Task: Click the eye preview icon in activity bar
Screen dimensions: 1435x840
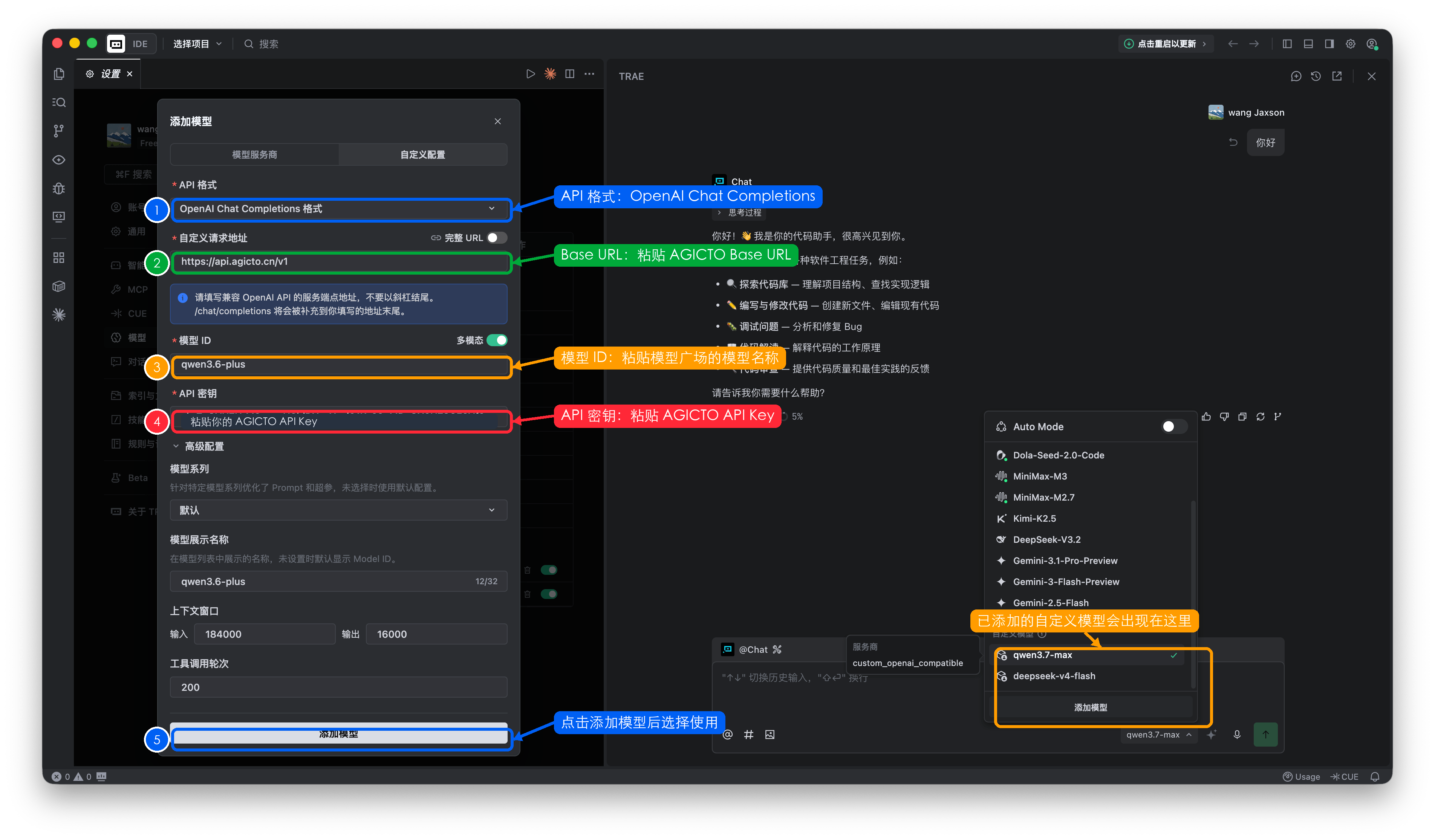Action: (x=59, y=160)
